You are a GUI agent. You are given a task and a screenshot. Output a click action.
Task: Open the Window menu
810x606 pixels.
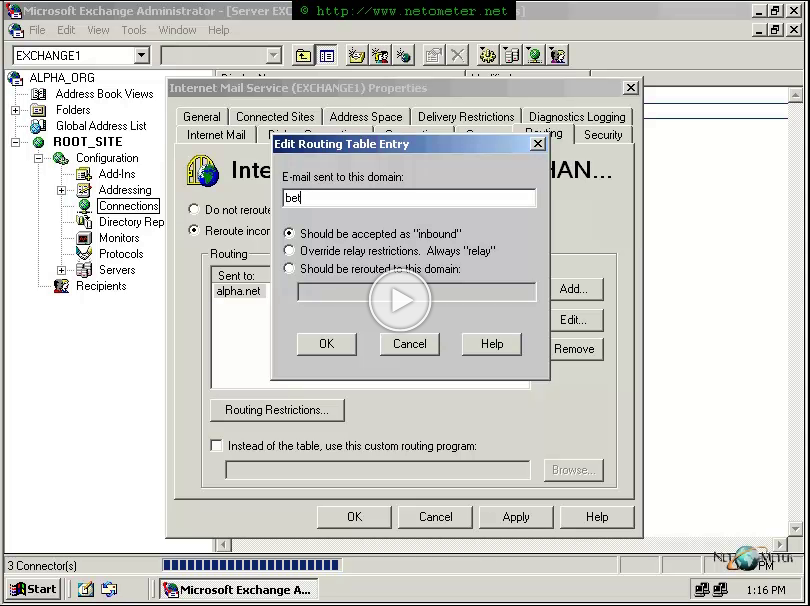(x=177, y=30)
